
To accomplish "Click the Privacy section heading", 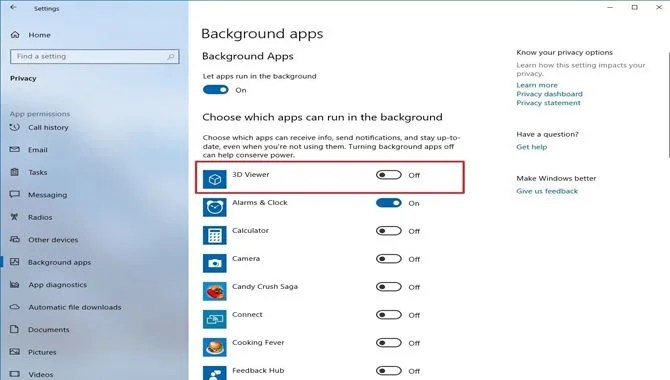I will click(x=23, y=79).
